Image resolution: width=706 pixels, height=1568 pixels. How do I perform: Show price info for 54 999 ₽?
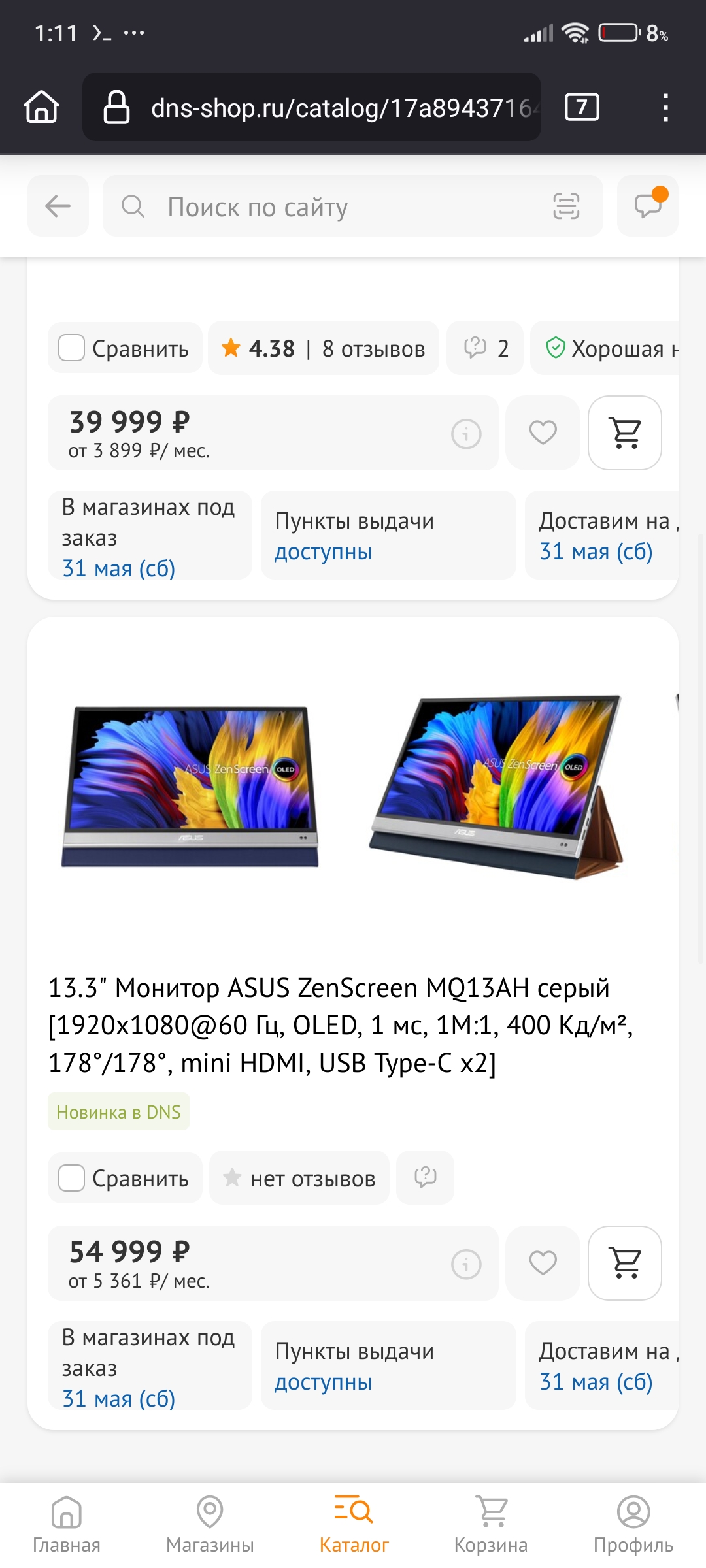[x=466, y=1264]
